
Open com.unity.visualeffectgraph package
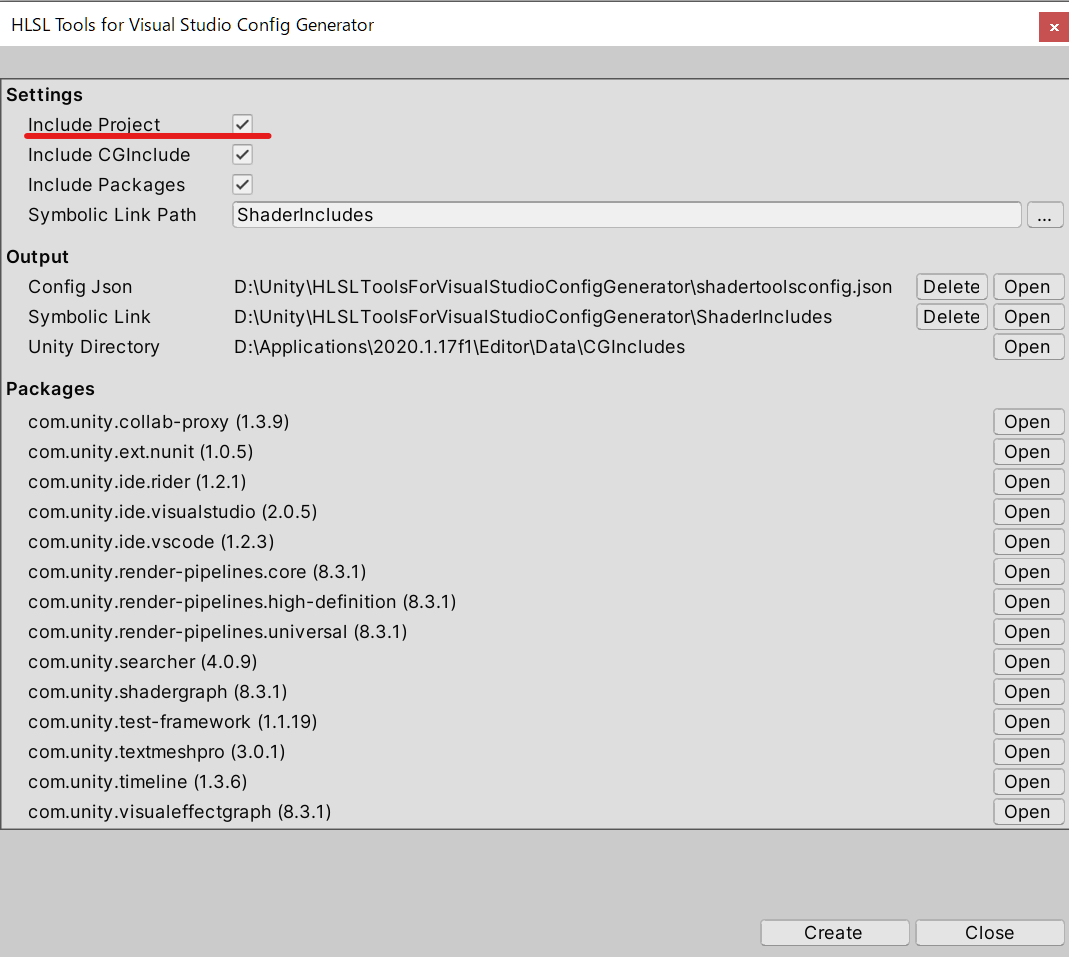pyautogui.click(x=1027, y=812)
